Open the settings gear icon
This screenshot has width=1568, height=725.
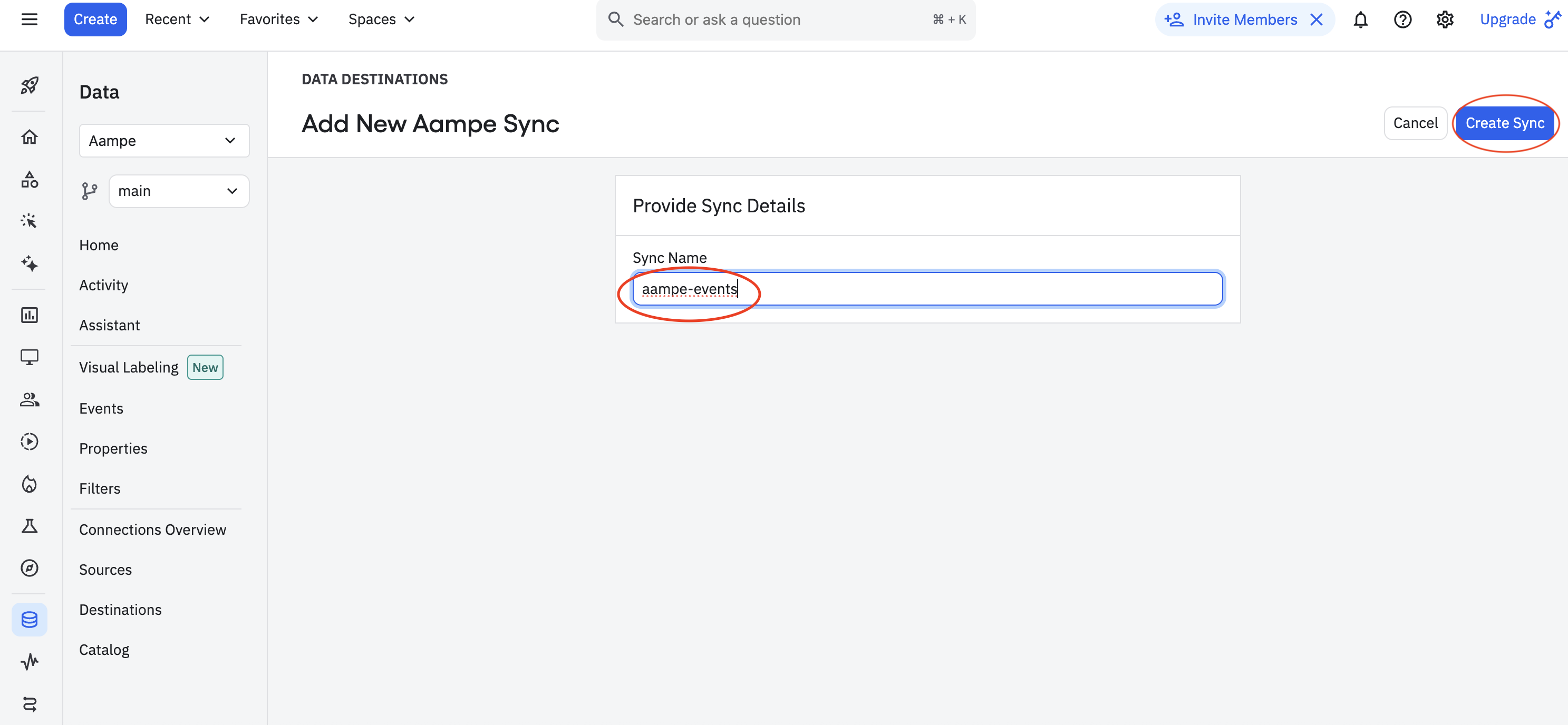(x=1445, y=19)
